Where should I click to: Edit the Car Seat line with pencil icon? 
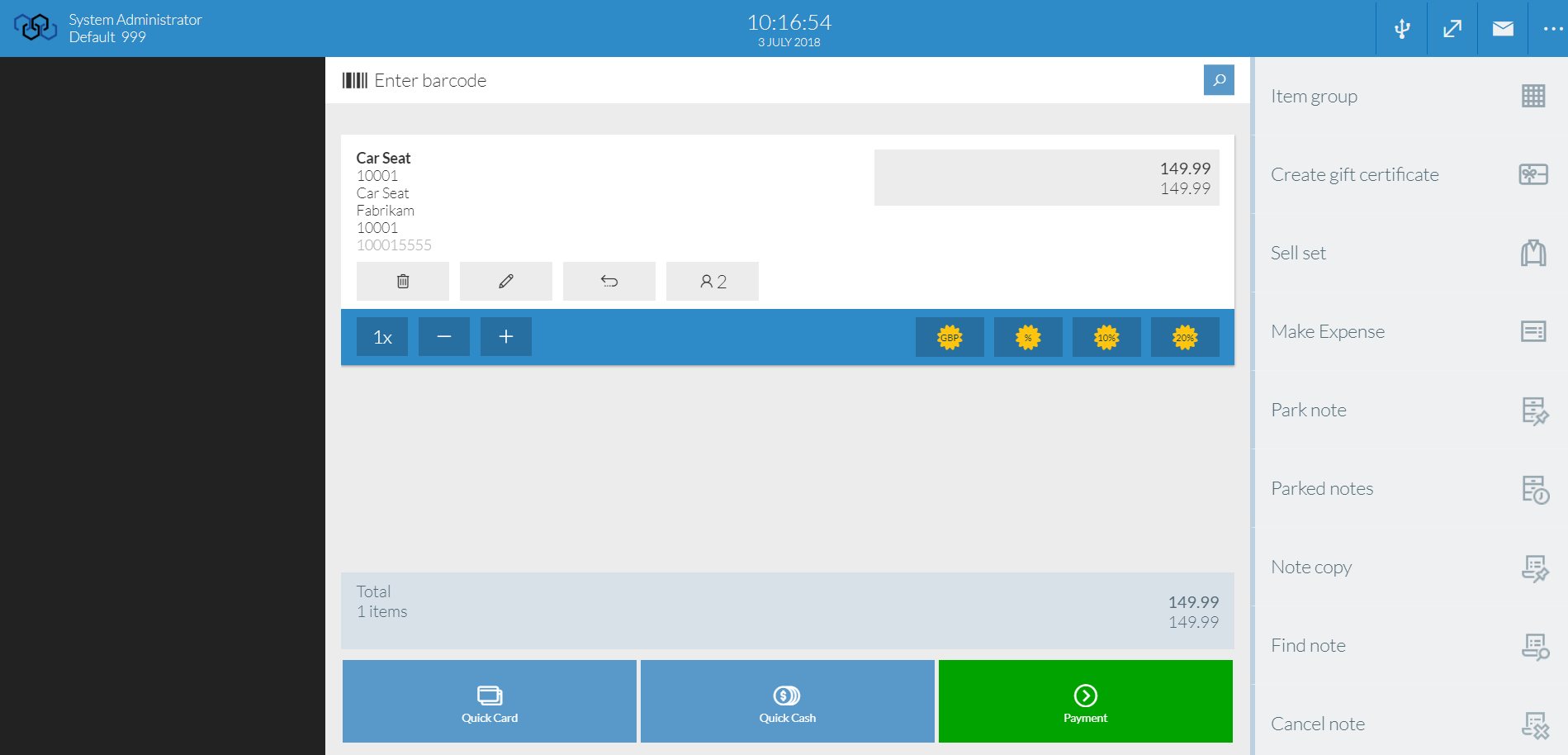(x=506, y=282)
